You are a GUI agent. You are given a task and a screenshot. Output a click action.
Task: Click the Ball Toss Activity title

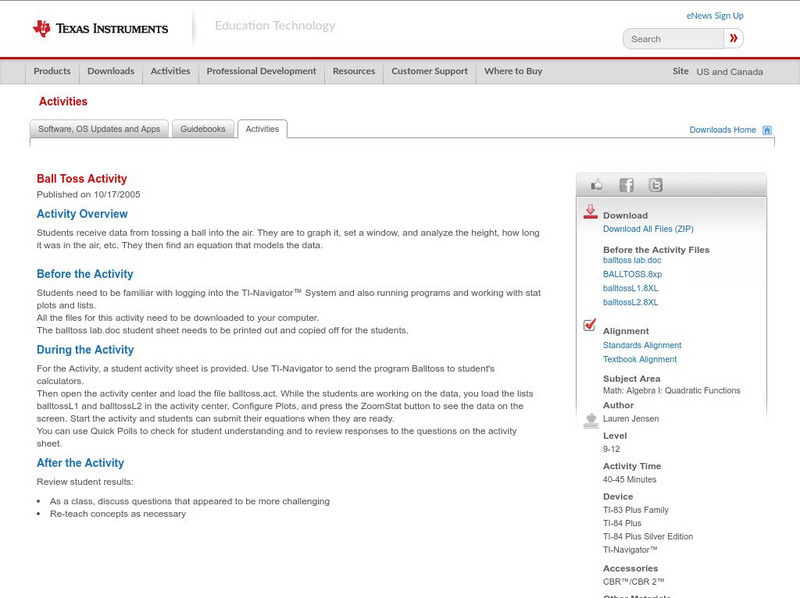tap(82, 179)
